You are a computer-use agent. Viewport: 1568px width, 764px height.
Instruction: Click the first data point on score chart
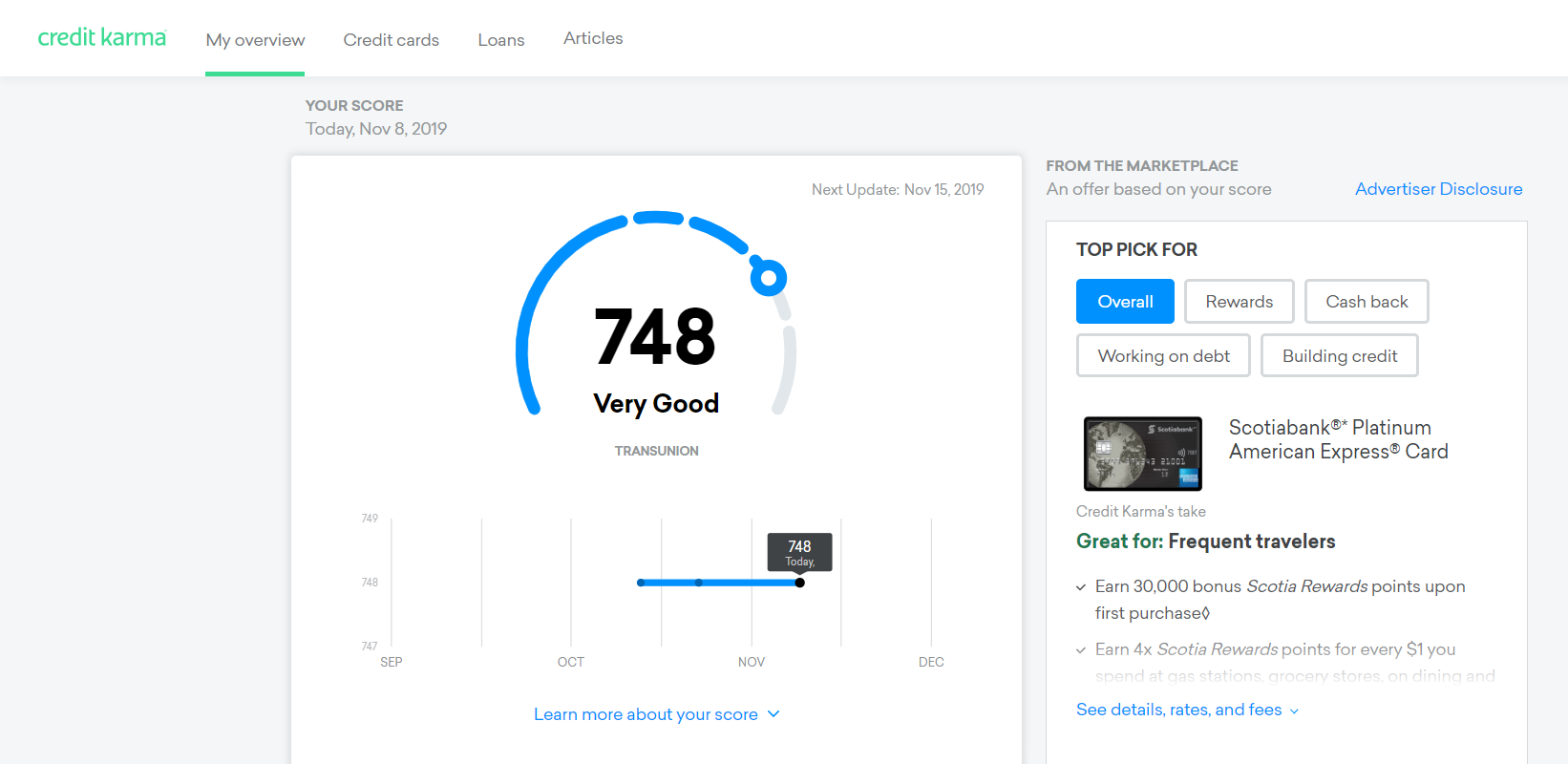641,583
